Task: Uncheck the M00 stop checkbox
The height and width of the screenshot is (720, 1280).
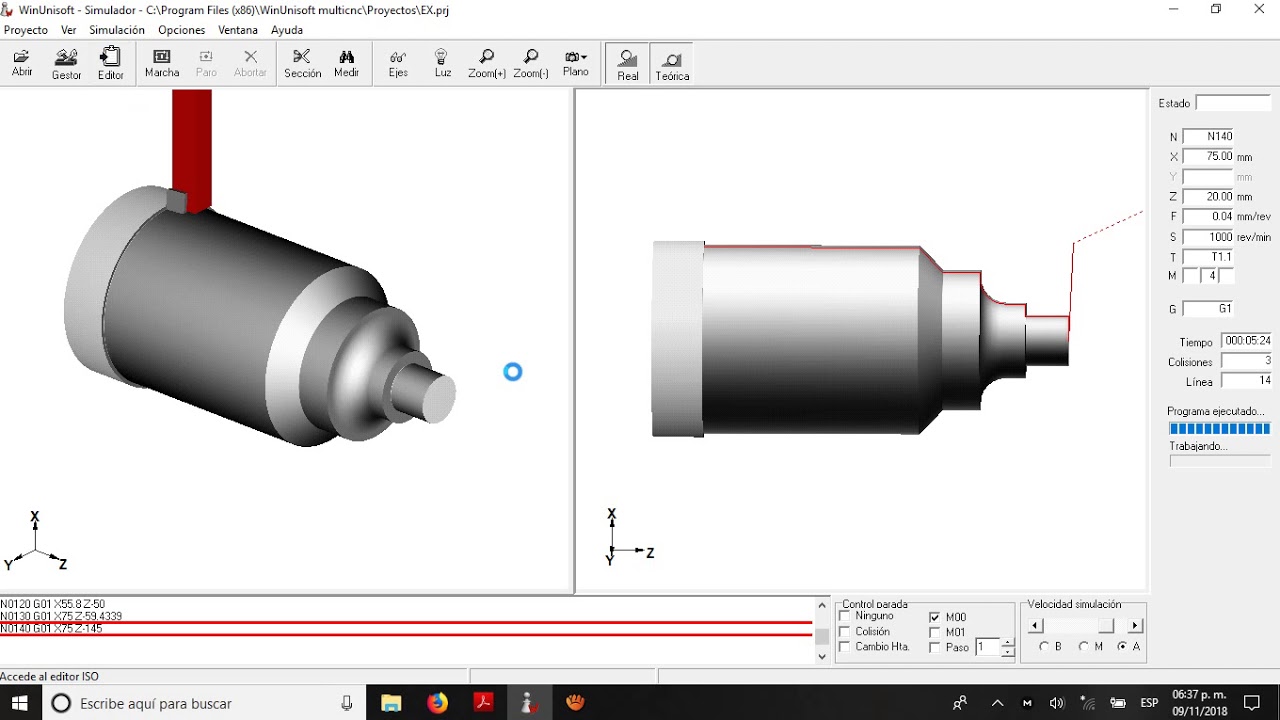Action: pos(935,617)
